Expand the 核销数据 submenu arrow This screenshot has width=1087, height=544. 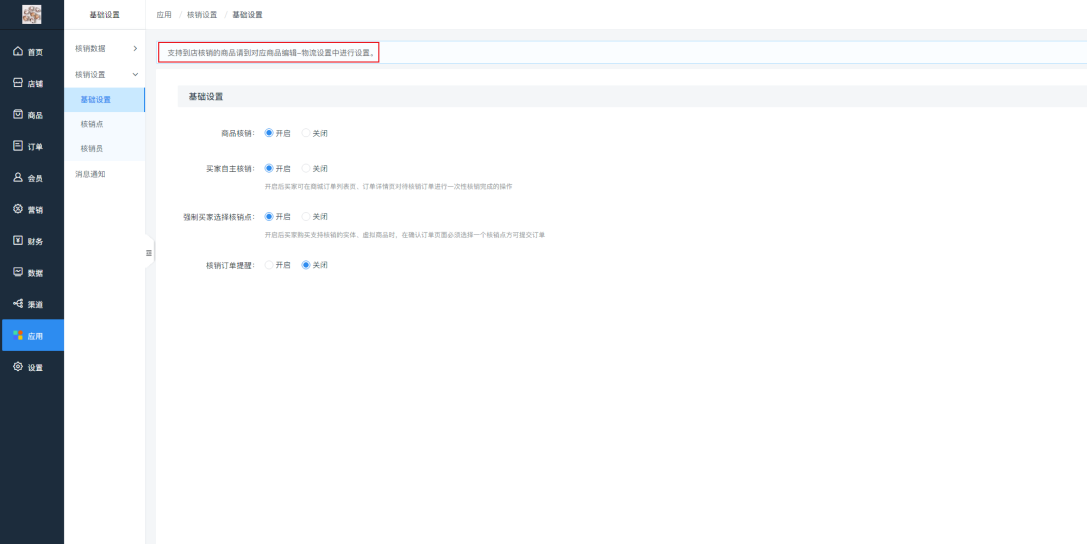coord(135,48)
